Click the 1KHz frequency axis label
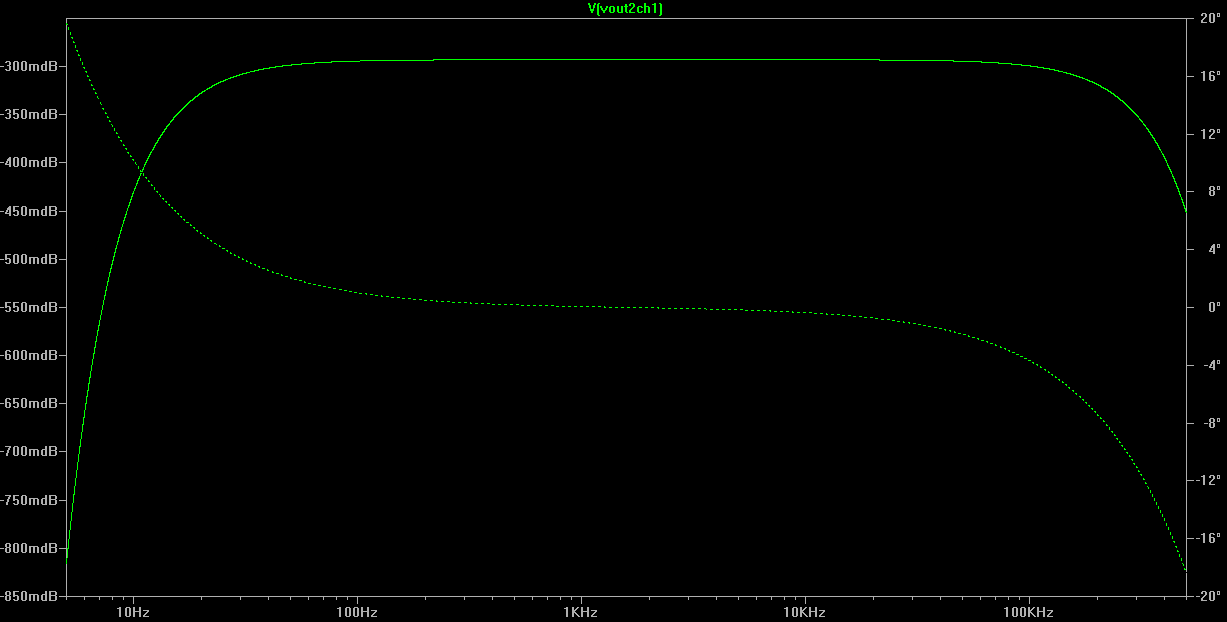The height and width of the screenshot is (622, 1227). click(580, 611)
